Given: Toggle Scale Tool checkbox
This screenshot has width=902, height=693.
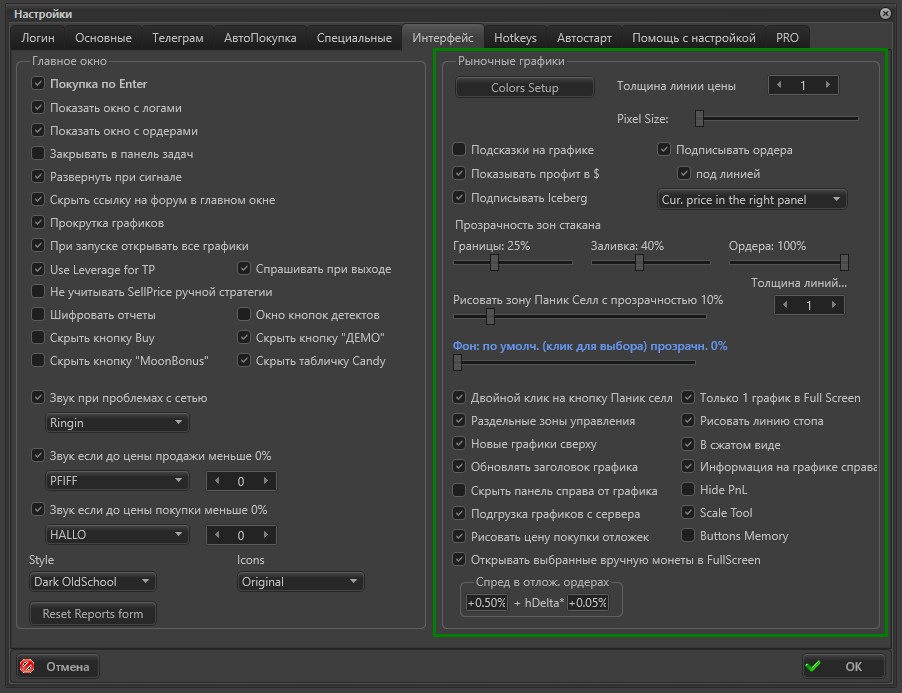Looking at the screenshot, I should 688,512.
